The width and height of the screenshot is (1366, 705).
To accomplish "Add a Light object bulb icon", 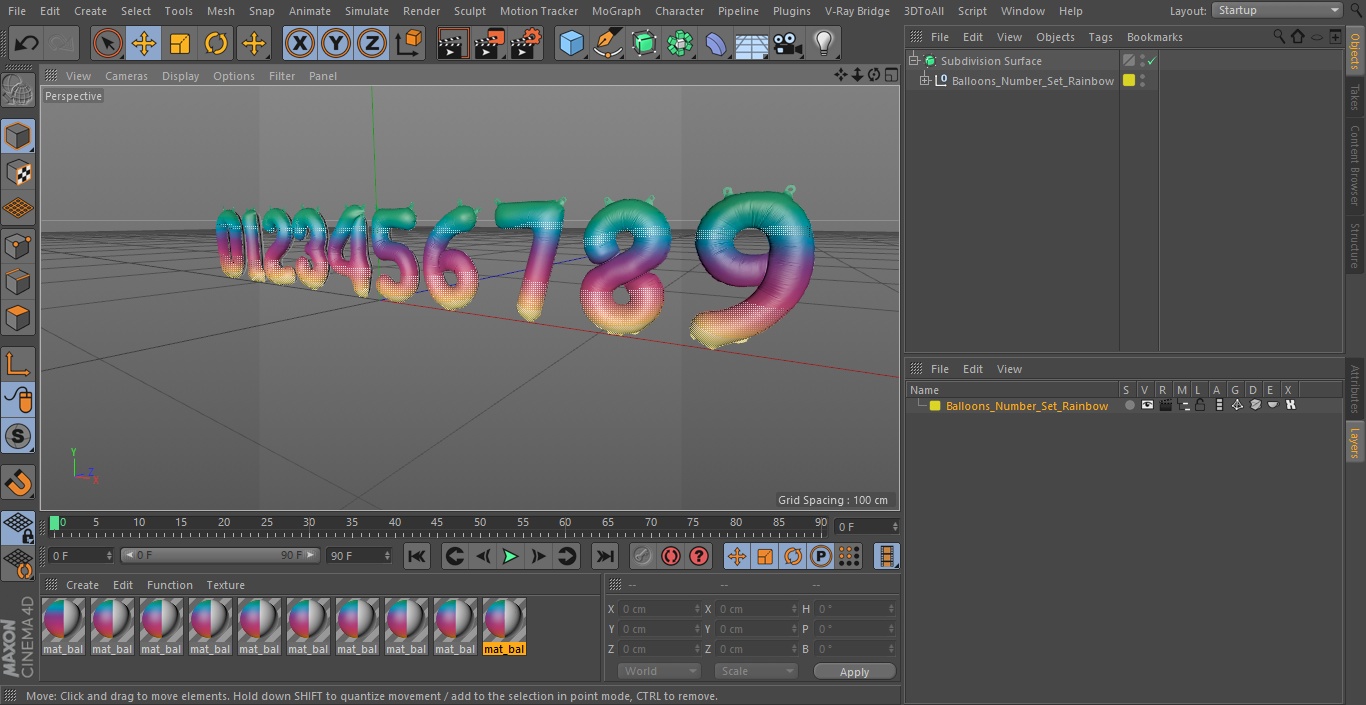I will [824, 44].
